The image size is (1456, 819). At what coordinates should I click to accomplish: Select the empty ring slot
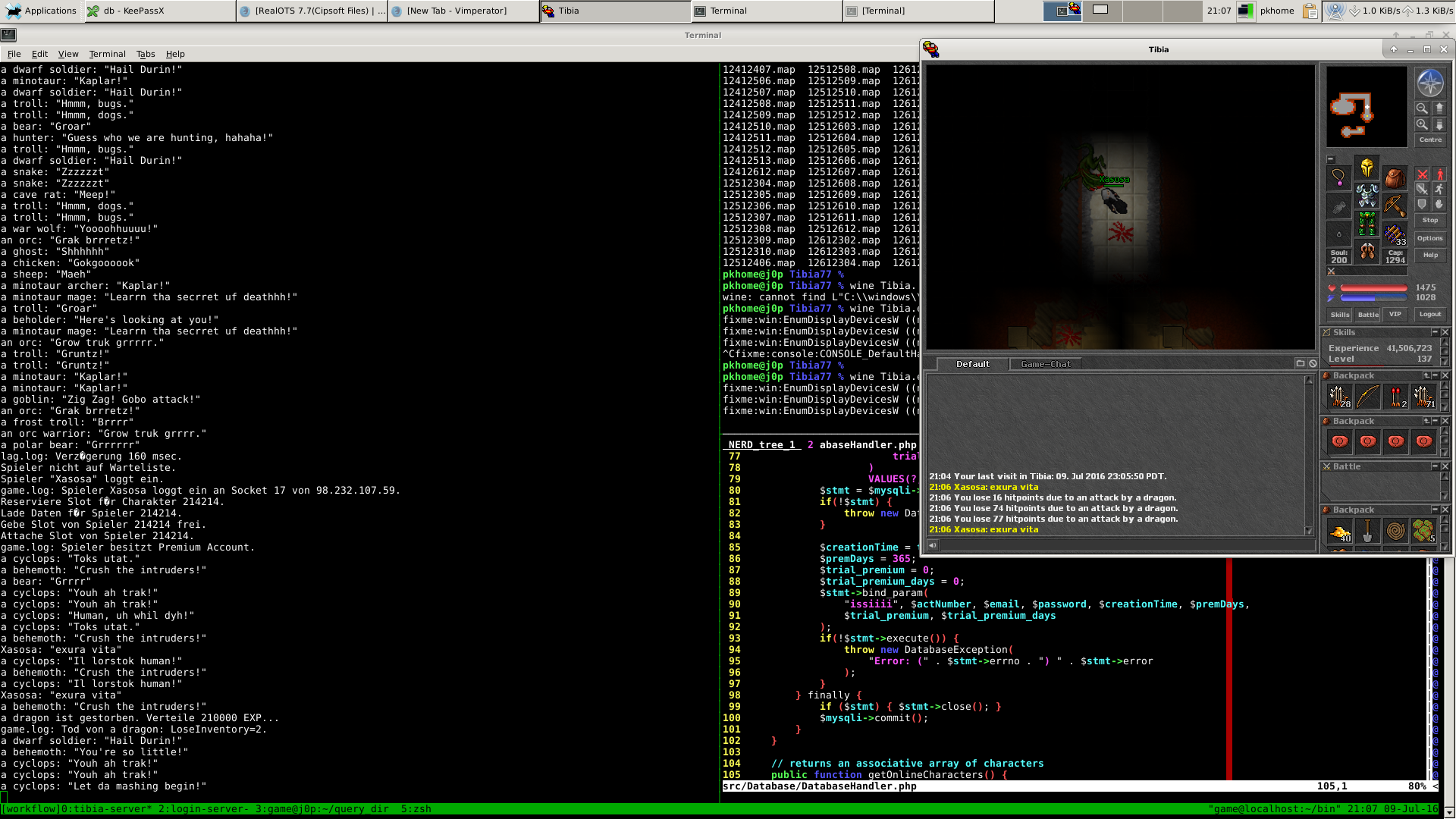(1339, 234)
